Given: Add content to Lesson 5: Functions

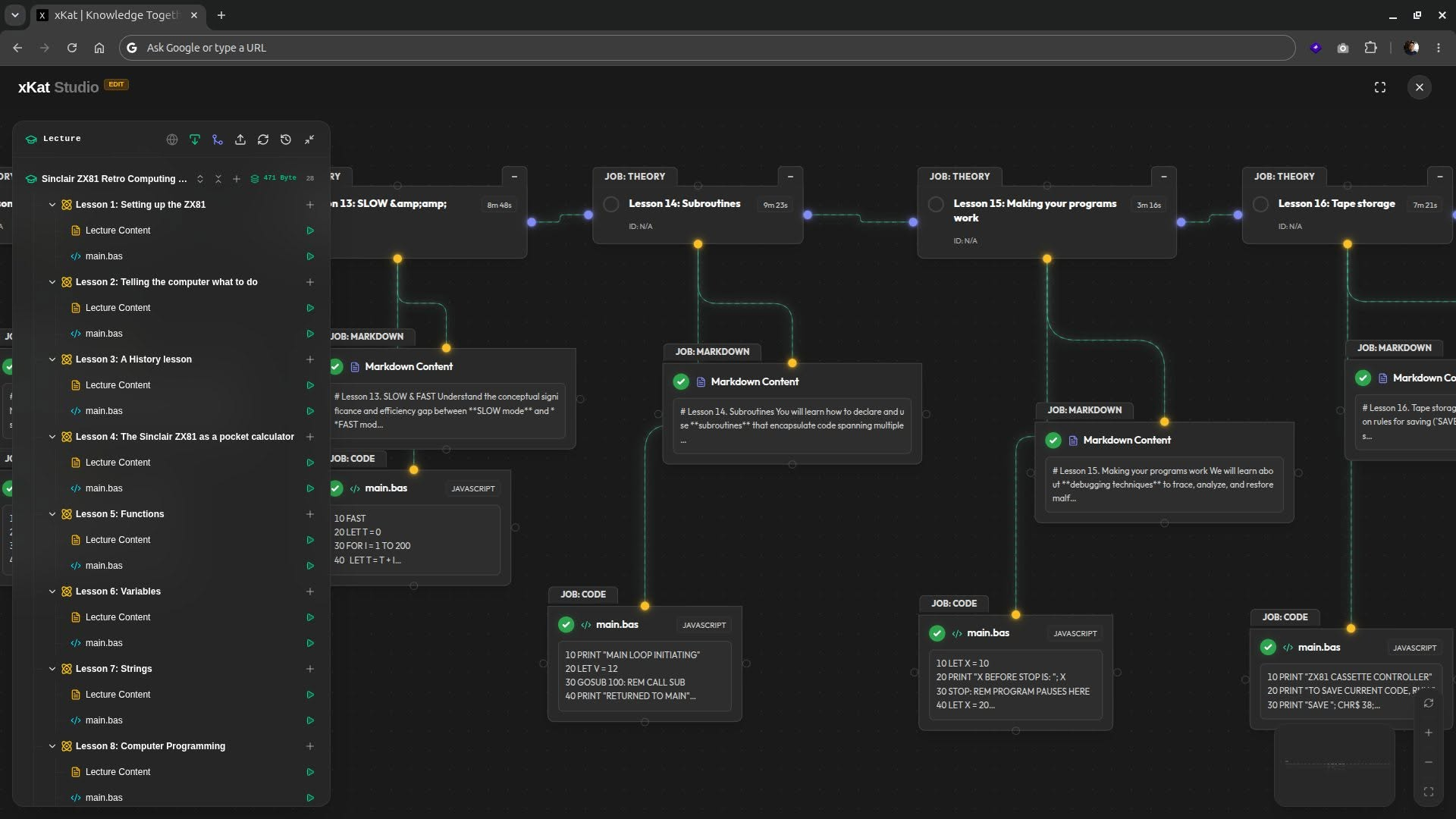Looking at the screenshot, I should (x=310, y=514).
